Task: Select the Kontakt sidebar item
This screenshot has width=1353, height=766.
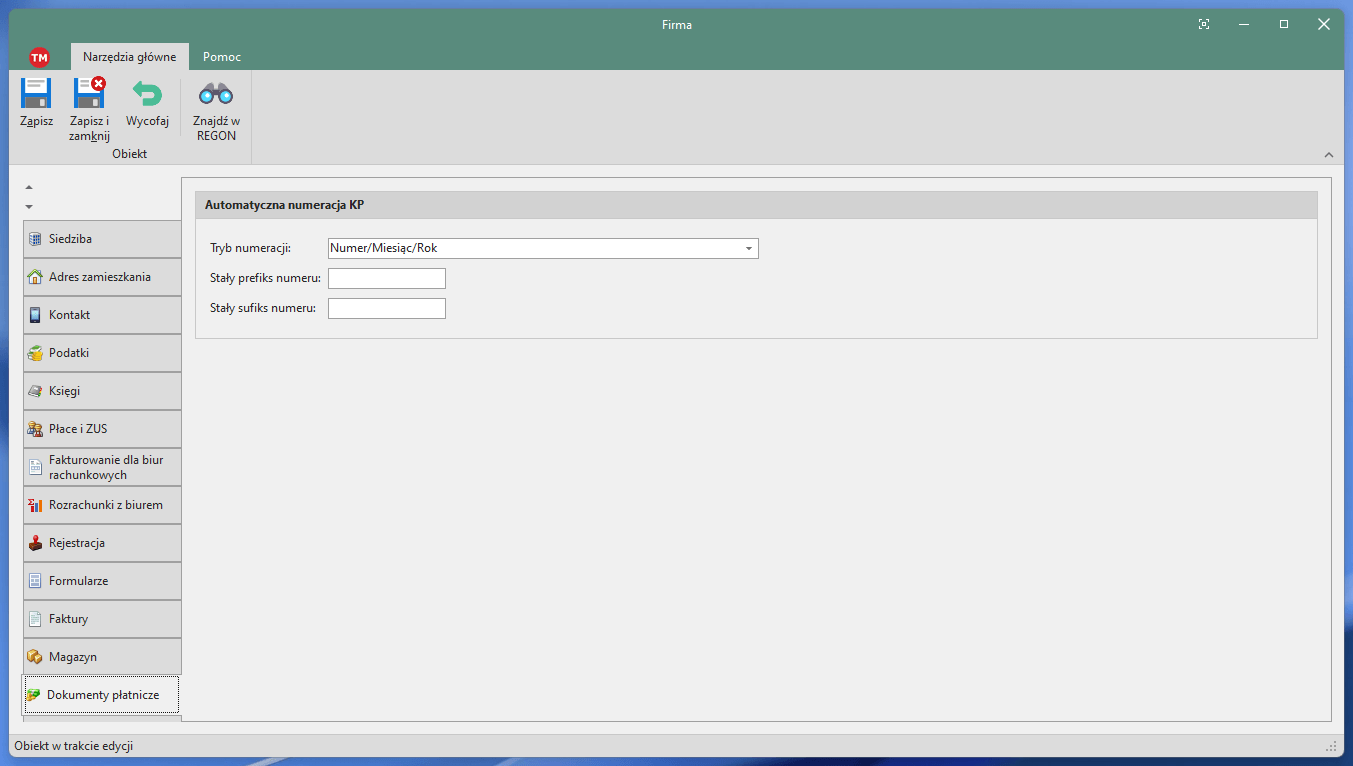Action: coord(102,315)
